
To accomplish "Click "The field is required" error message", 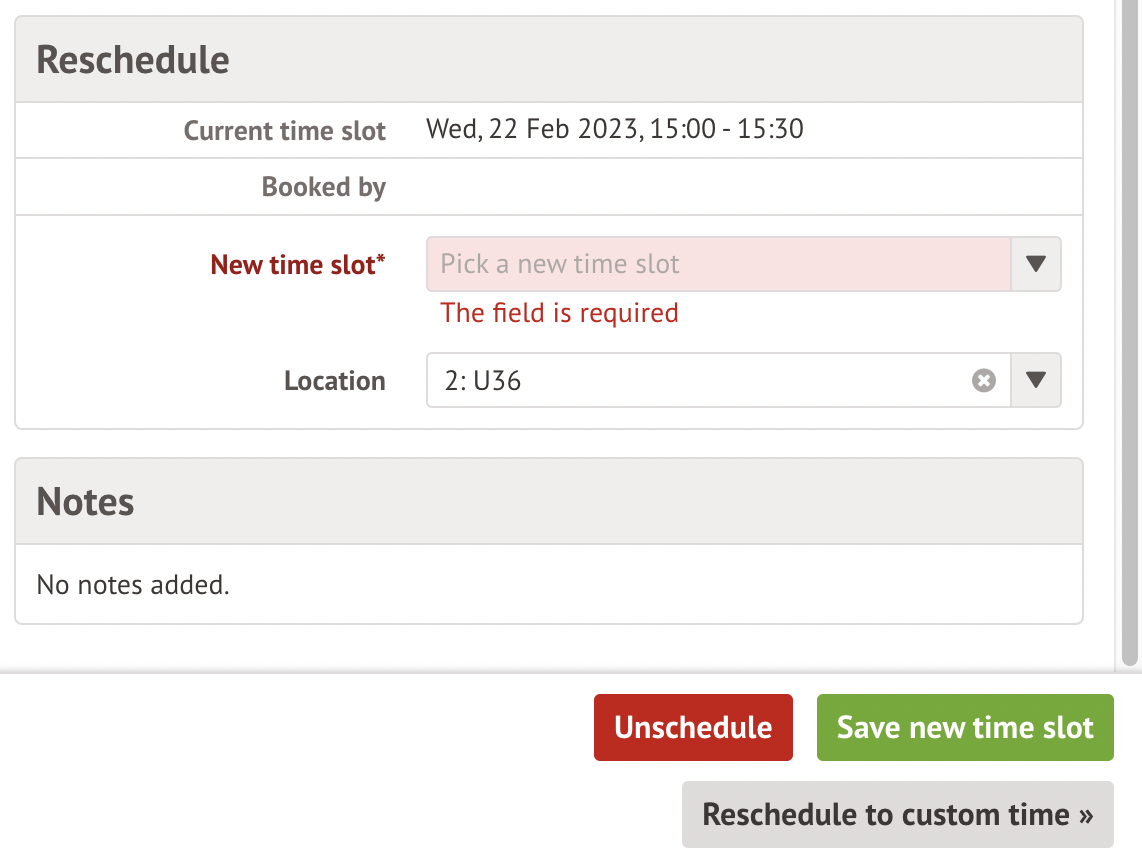I will (x=559, y=313).
